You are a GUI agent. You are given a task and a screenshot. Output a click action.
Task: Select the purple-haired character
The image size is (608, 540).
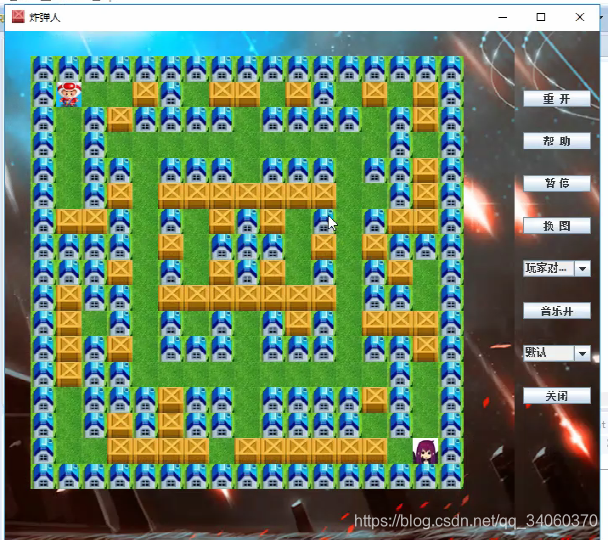pos(425,451)
